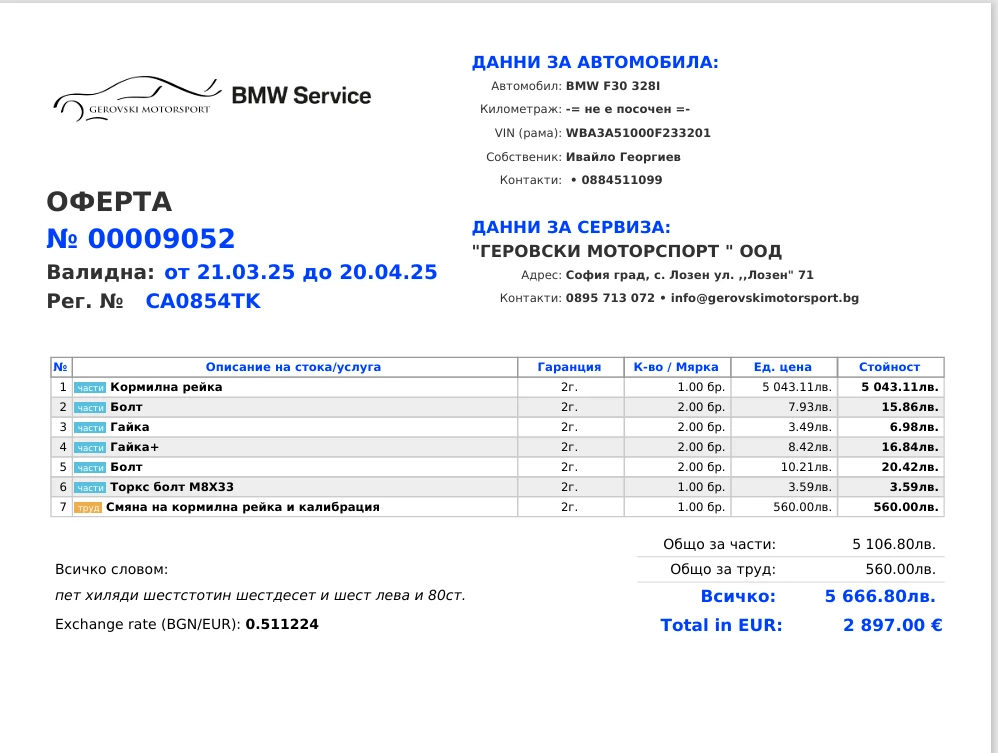Image resolution: width=998 pixels, height=753 pixels.
Task: Select registration number CA0854TK
Action: click(x=202, y=301)
